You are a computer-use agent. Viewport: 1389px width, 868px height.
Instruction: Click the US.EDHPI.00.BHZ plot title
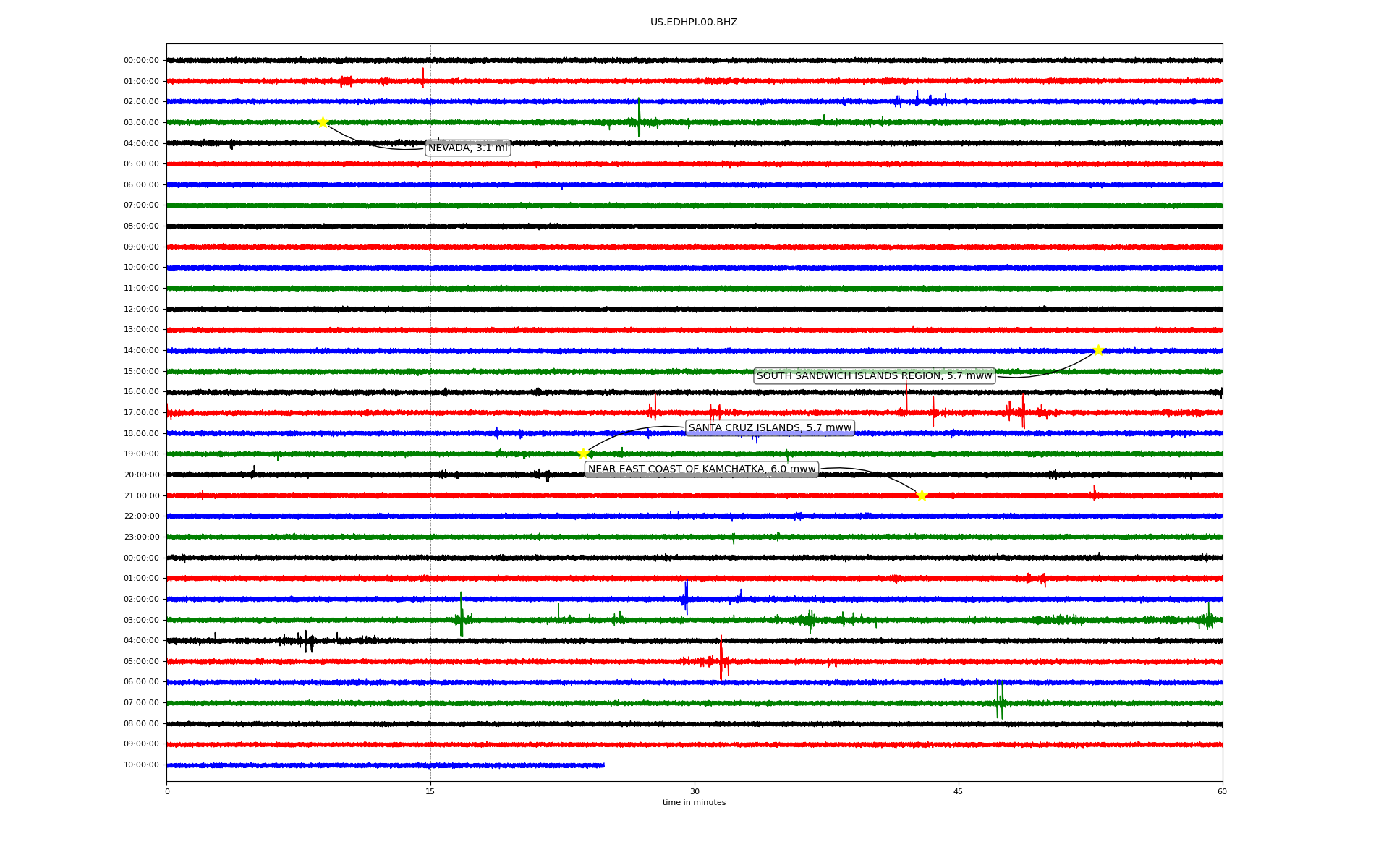(x=694, y=22)
